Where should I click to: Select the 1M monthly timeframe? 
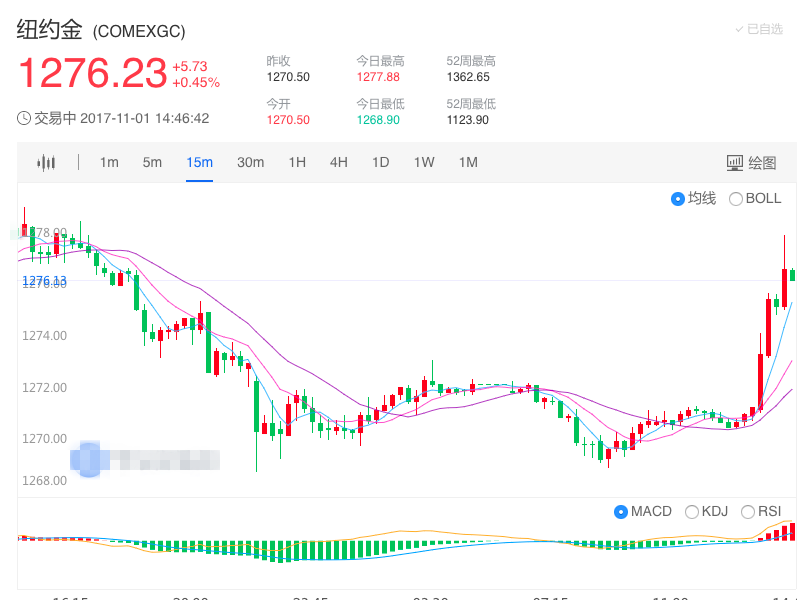click(x=467, y=162)
